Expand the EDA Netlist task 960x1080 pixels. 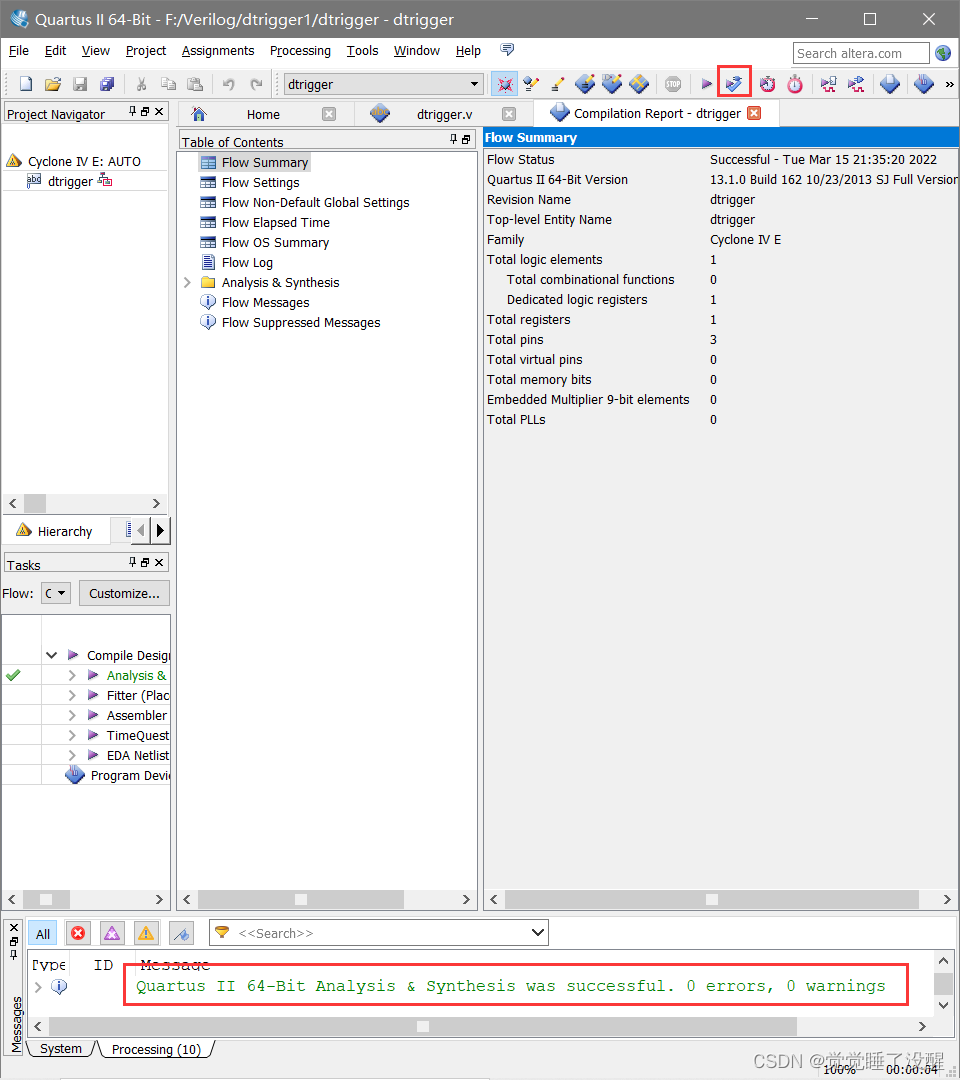tap(72, 755)
